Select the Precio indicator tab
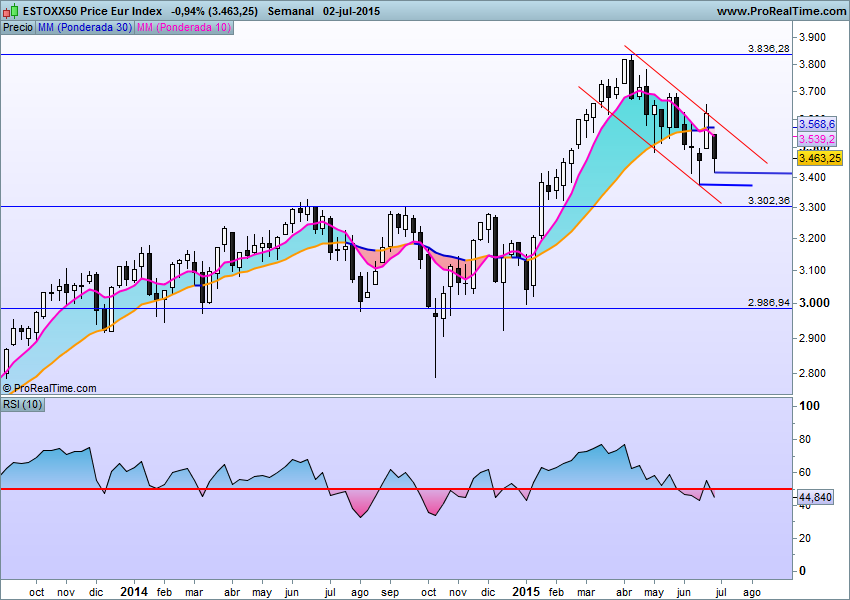The image size is (850, 600). (x=17, y=28)
